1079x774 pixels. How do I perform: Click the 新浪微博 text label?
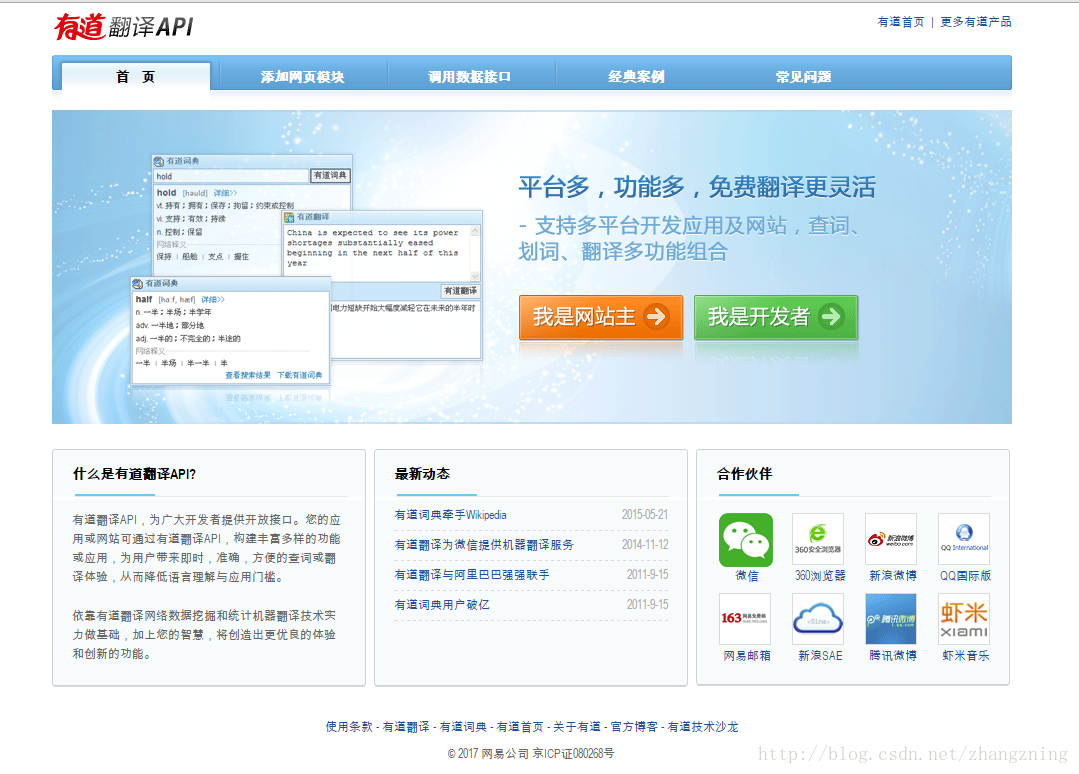(893, 576)
